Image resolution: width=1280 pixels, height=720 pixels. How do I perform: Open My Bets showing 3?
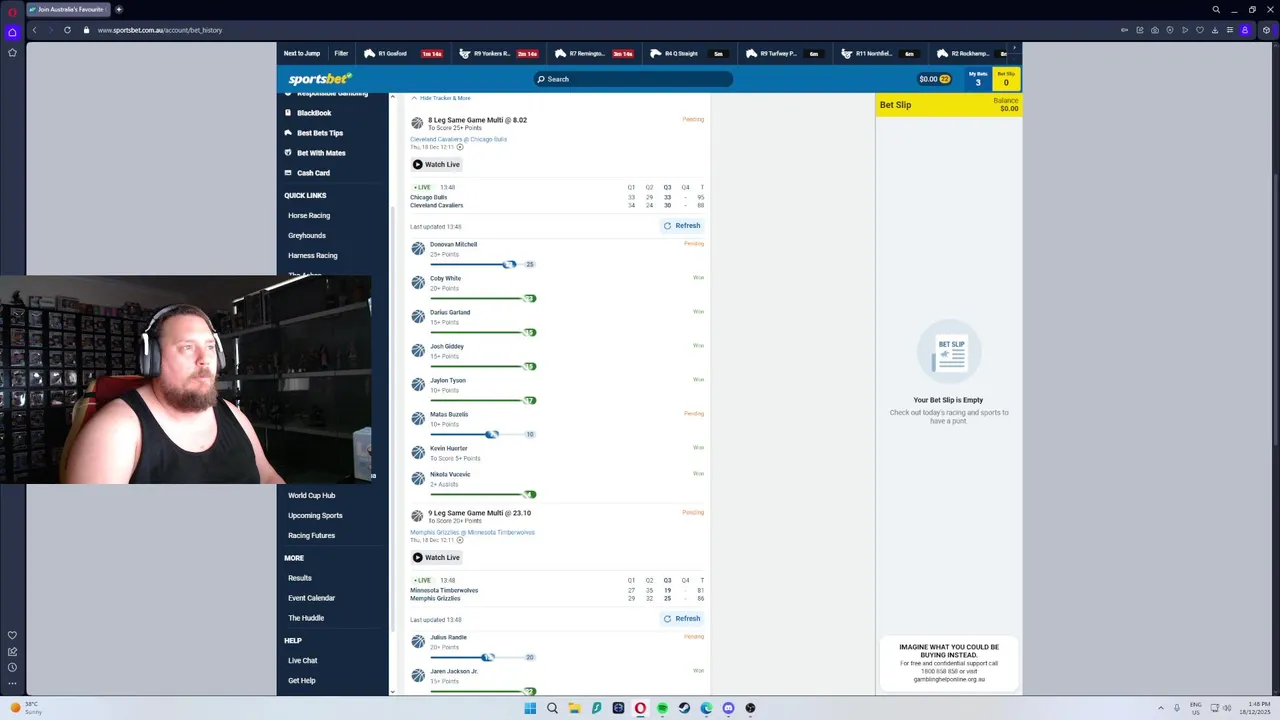tap(978, 79)
